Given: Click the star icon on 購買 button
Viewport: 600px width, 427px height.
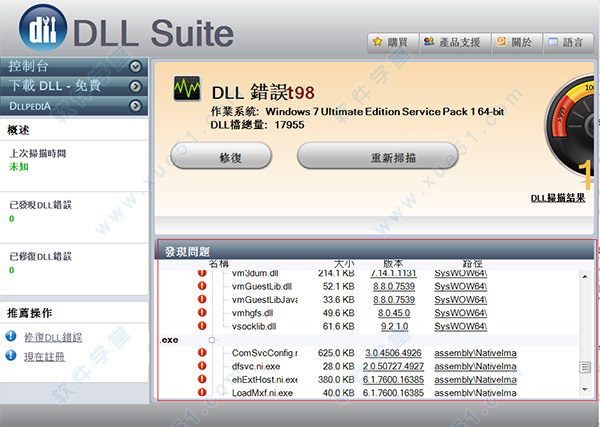Looking at the screenshot, I should [x=379, y=42].
